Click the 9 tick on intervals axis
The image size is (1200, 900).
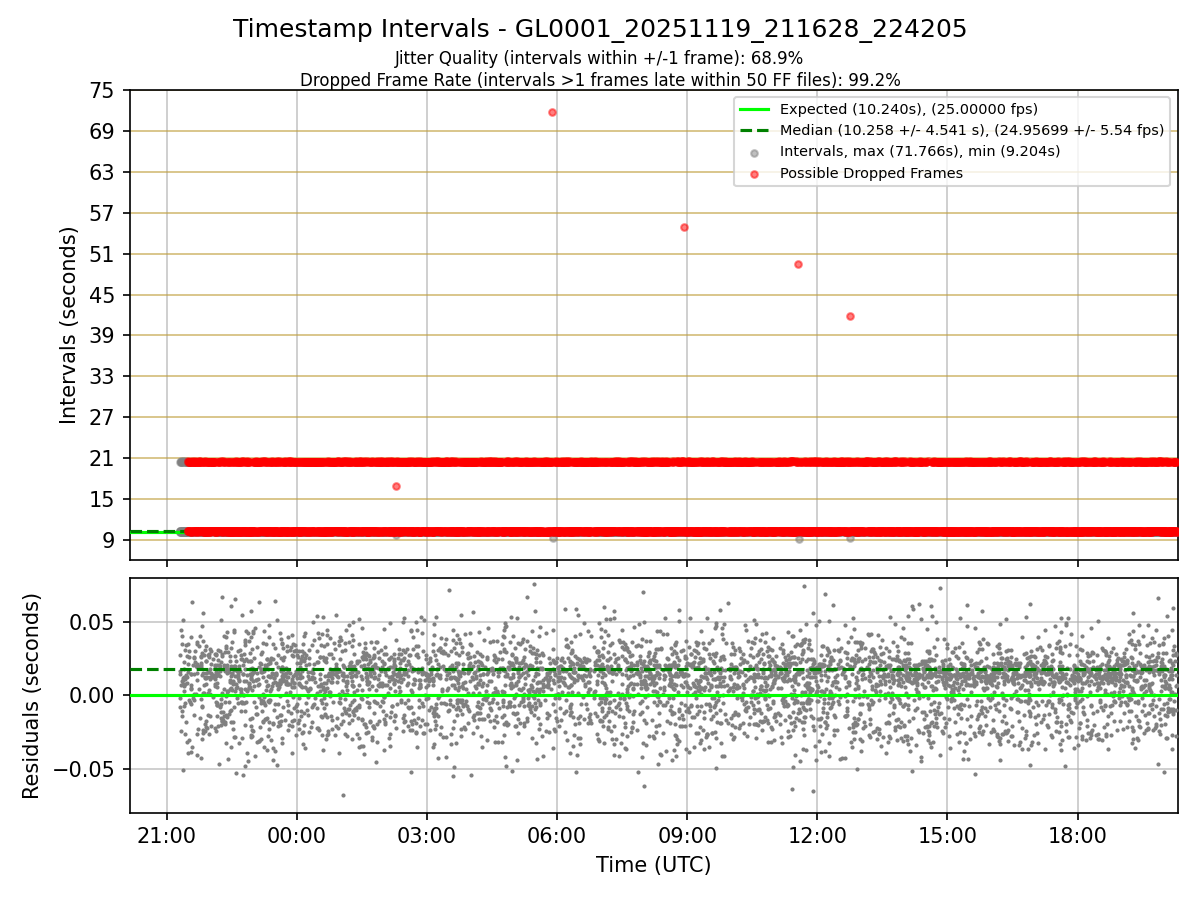[111, 541]
